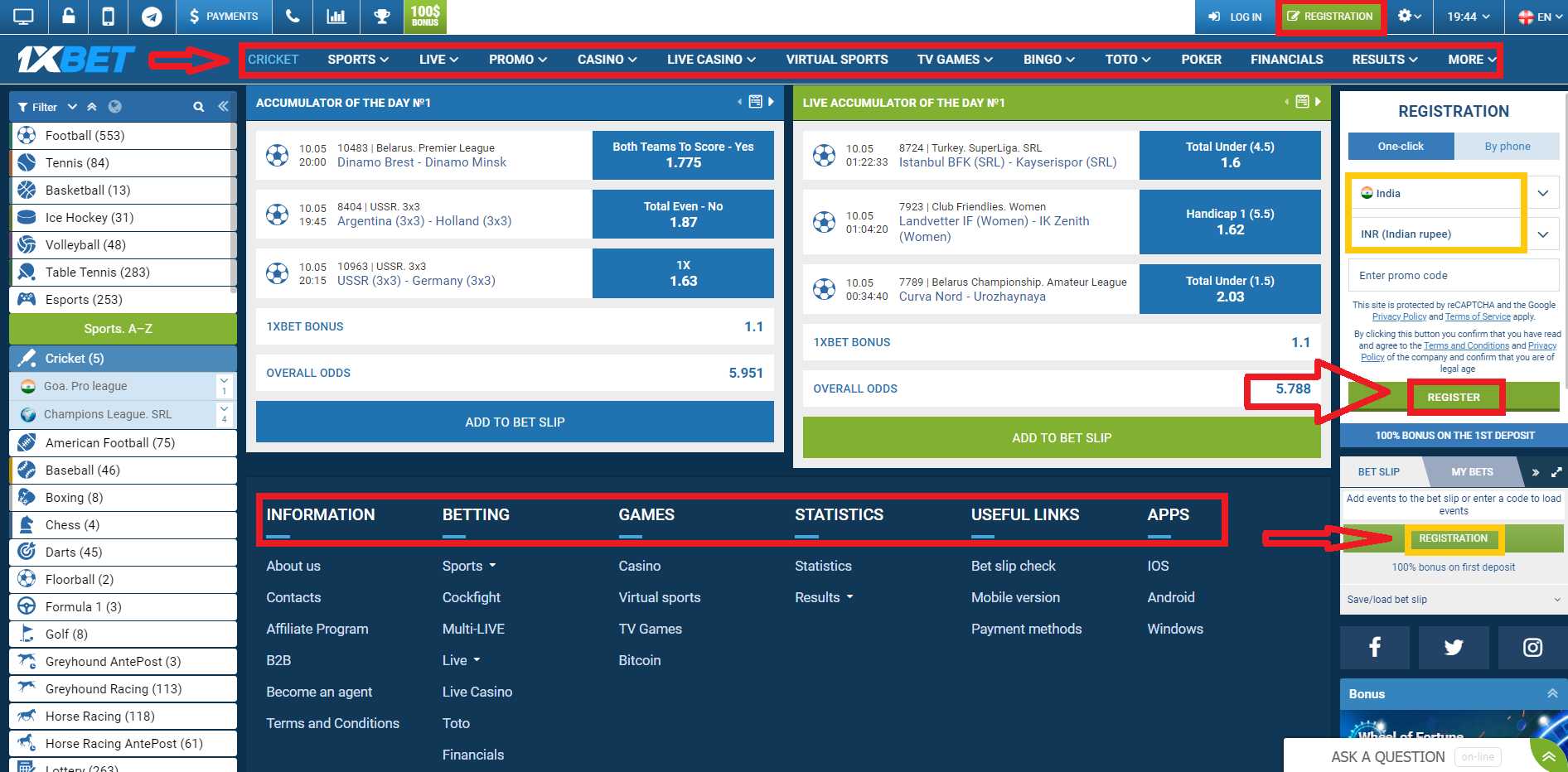Go to next live accumulator arrow
Viewport: 1568px width, 772px height.
pos(1318,102)
